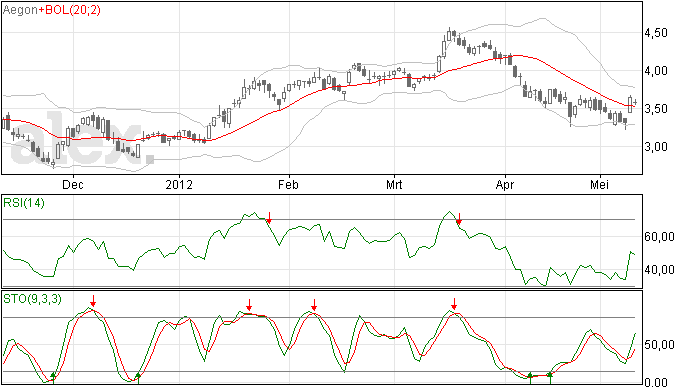Click the STO(9,3,3) panel label

tap(32, 299)
